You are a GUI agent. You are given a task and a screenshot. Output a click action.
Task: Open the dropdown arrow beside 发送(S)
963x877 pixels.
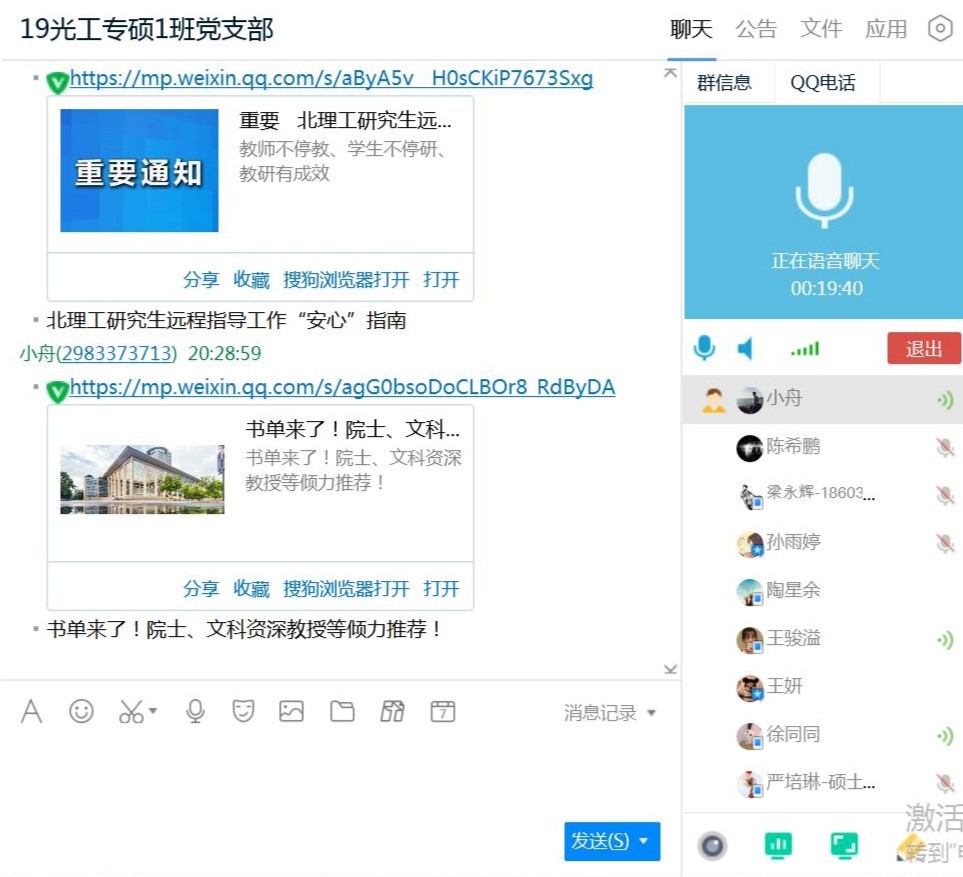click(644, 841)
